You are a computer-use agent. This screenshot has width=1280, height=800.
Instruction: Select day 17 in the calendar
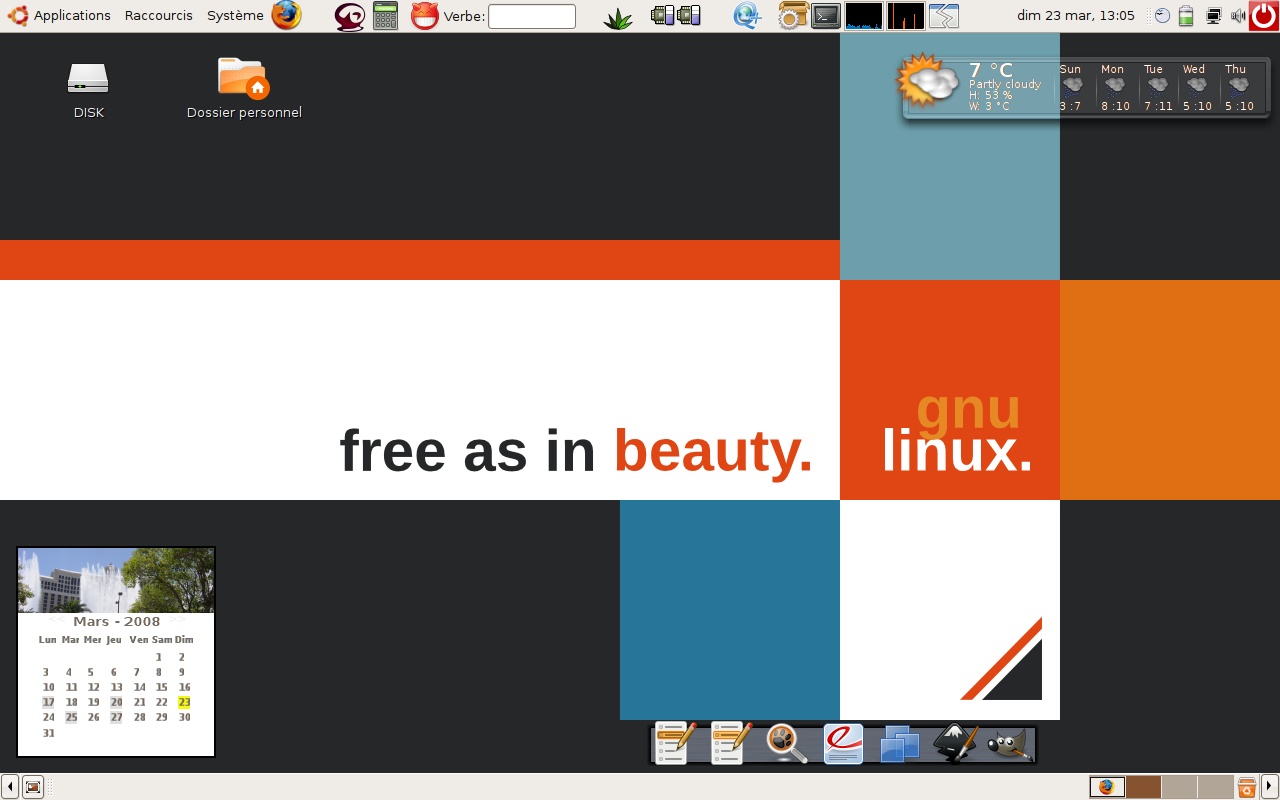coord(48,702)
